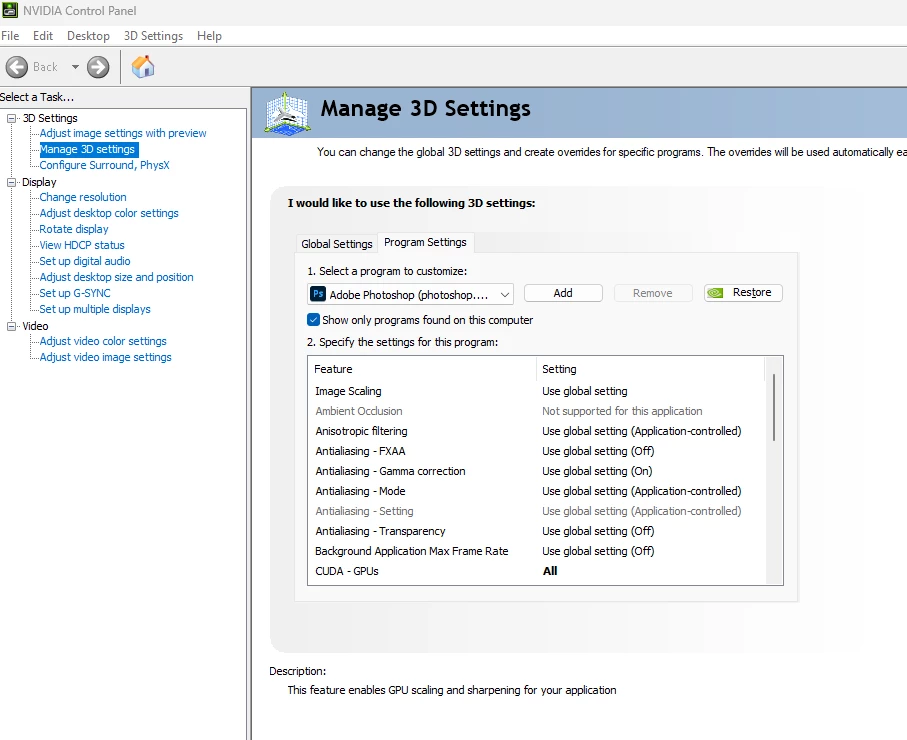Open Adjust video image settings
The height and width of the screenshot is (740, 907).
pyautogui.click(x=105, y=357)
